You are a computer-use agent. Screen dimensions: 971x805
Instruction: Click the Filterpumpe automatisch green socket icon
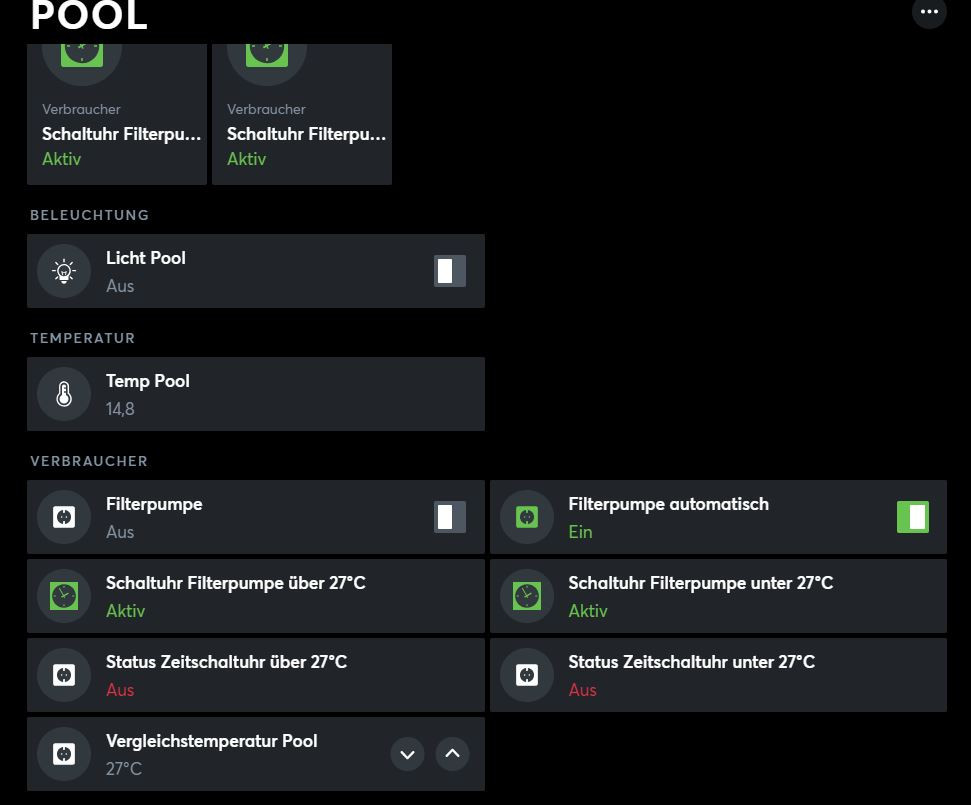(527, 517)
